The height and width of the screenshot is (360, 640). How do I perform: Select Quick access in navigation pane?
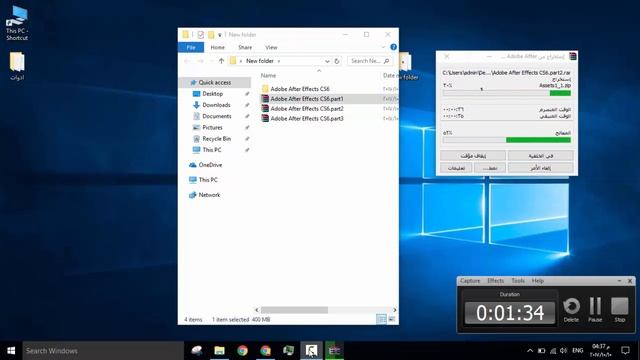215,82
